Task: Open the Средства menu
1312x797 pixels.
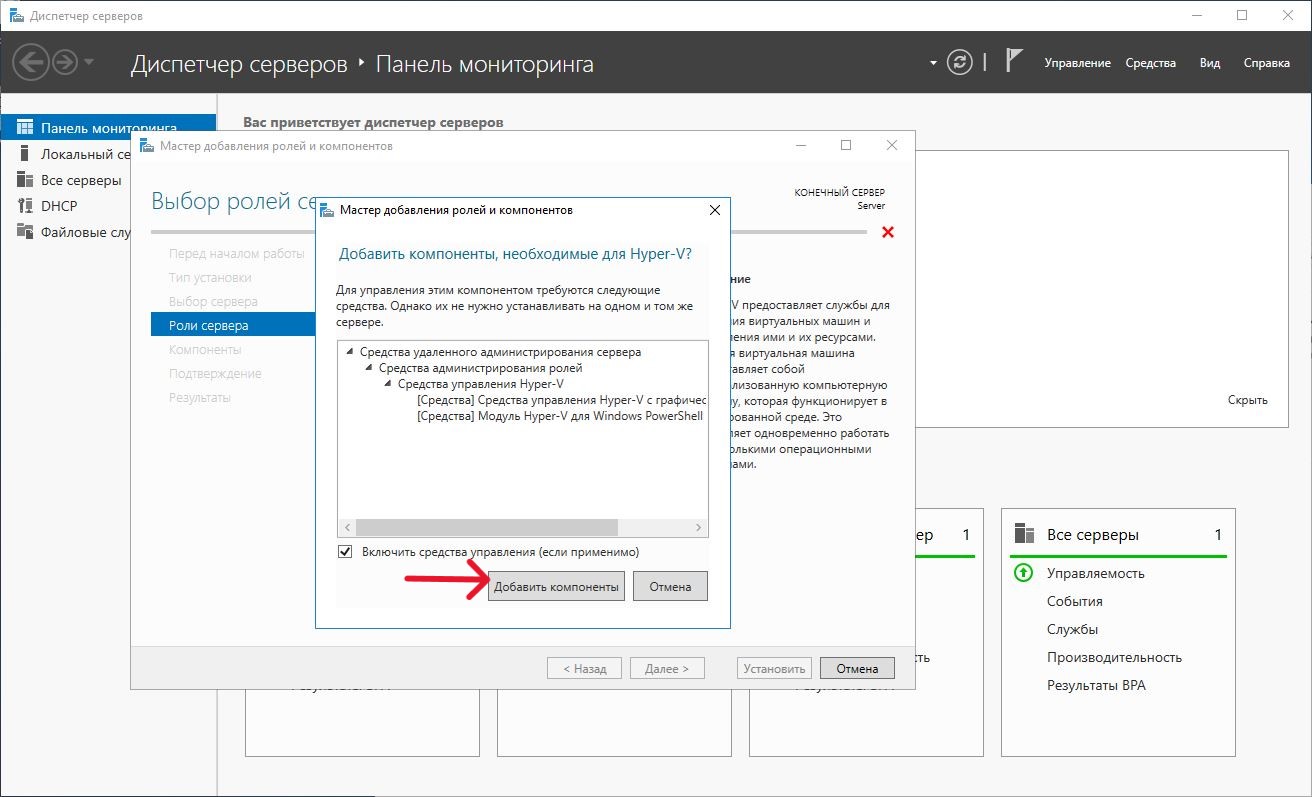Action: tap(1150, 63)
